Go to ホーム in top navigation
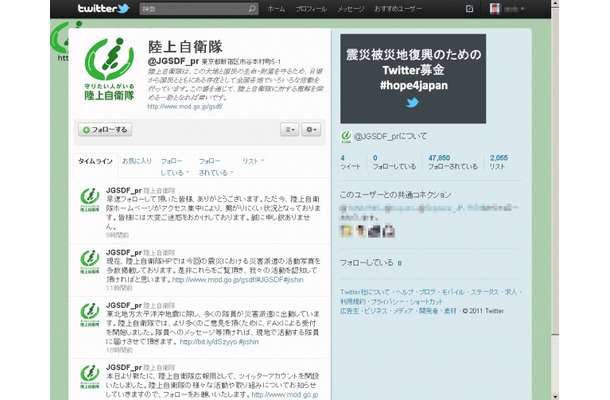Screen dimensions: 610x400 pyautogui.click(x=276, y=9)
